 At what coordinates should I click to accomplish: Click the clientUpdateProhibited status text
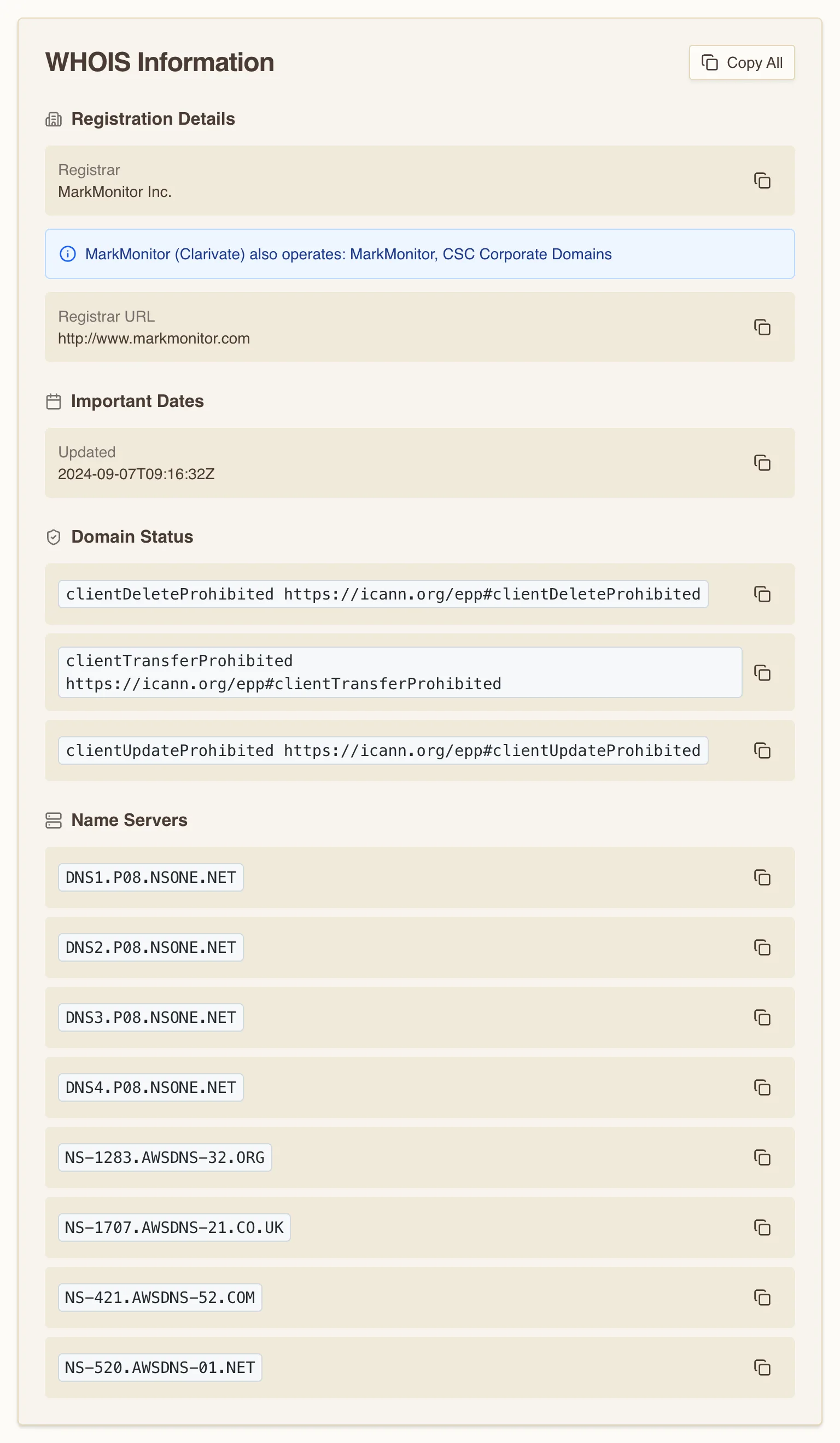383,750
